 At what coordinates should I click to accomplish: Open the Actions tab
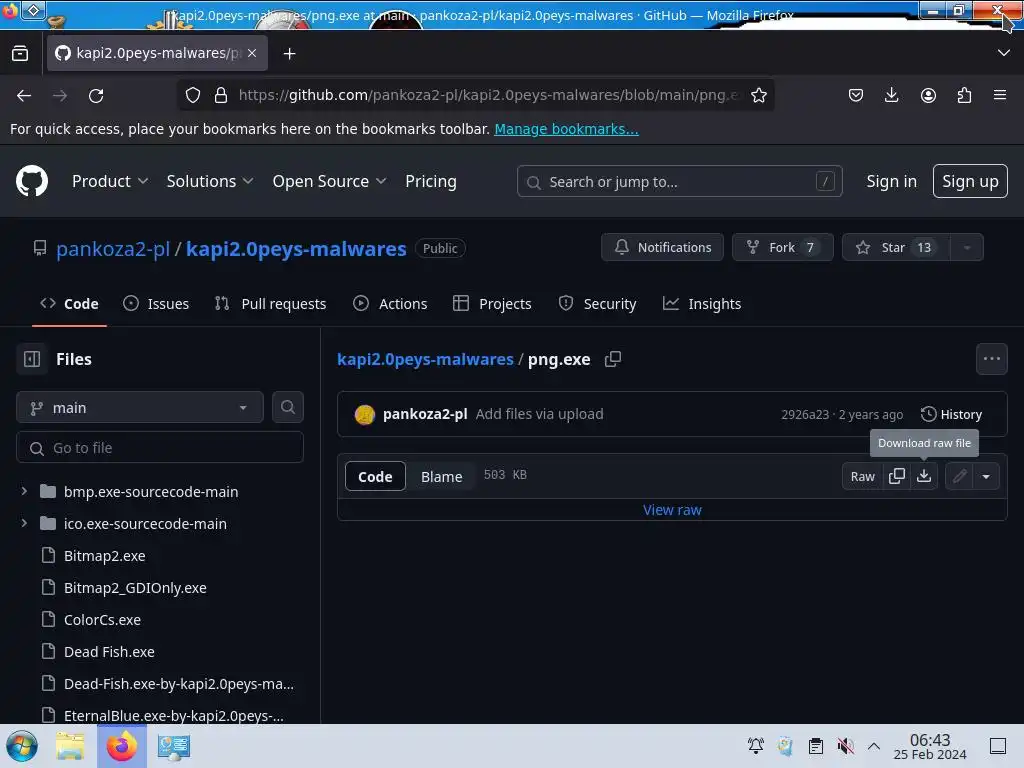pos(390,304)
